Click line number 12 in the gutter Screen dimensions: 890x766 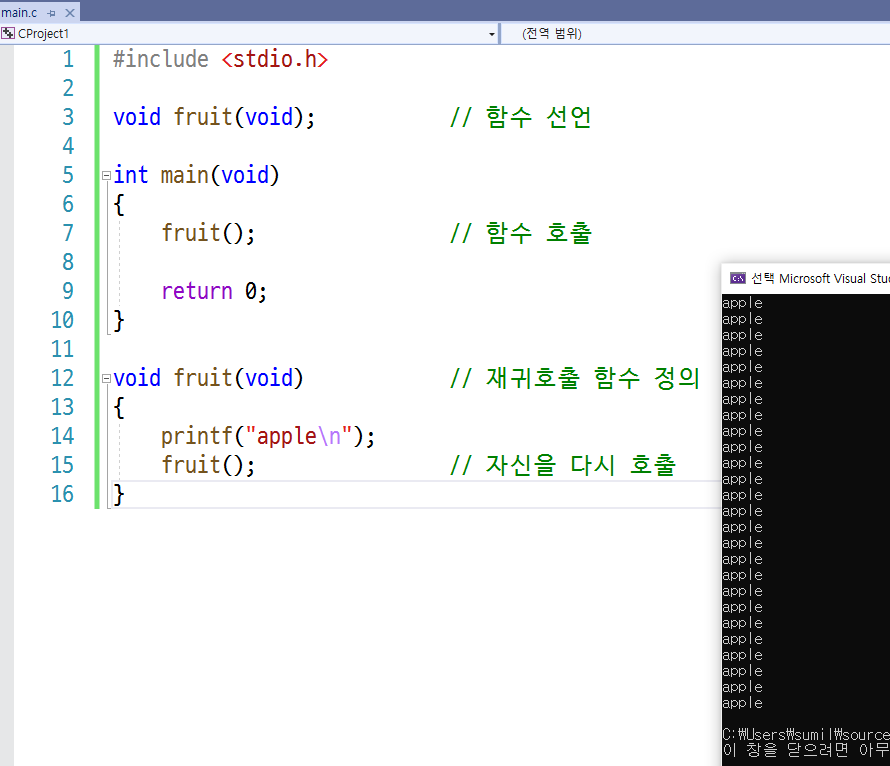[62, 378]
